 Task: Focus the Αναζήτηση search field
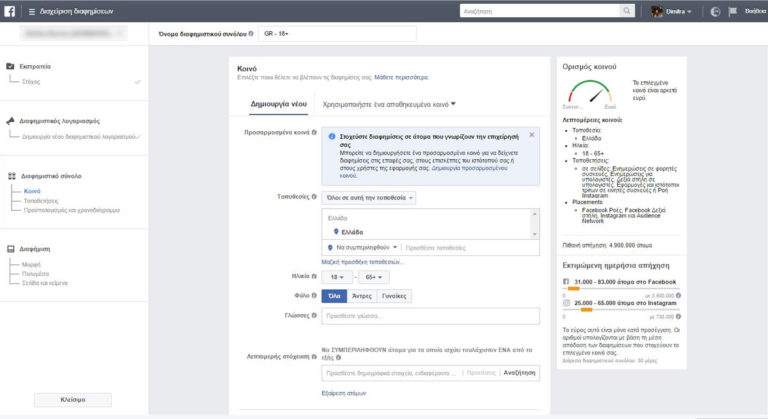tap(540, 11)
